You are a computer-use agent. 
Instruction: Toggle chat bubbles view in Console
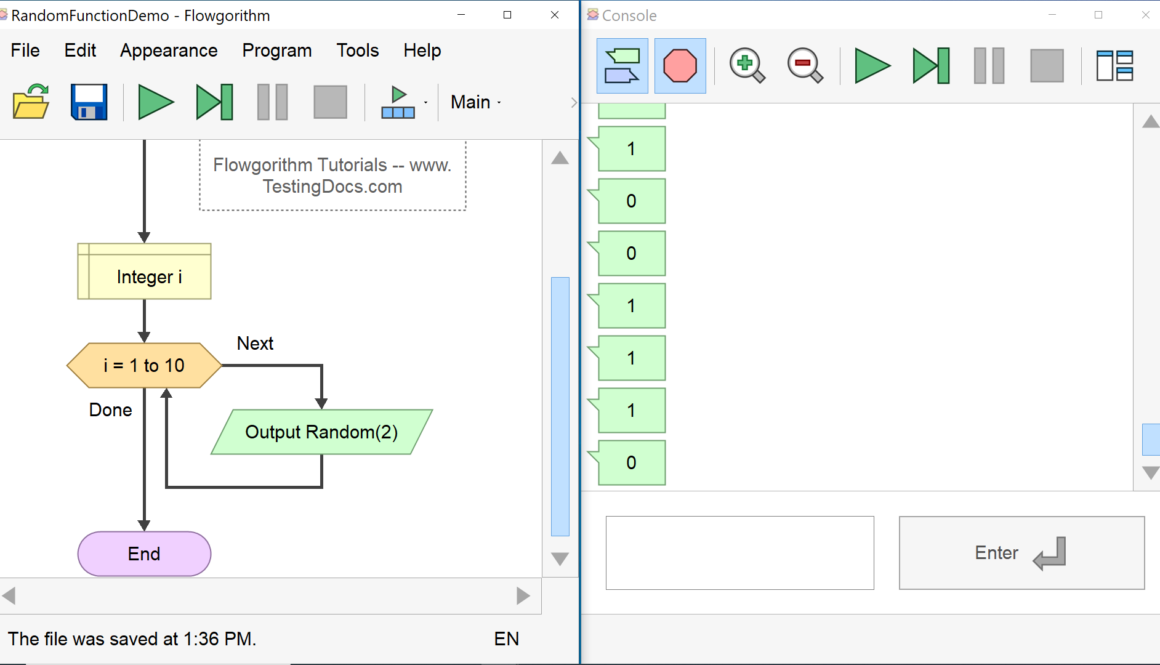click(x=622, y=66)
